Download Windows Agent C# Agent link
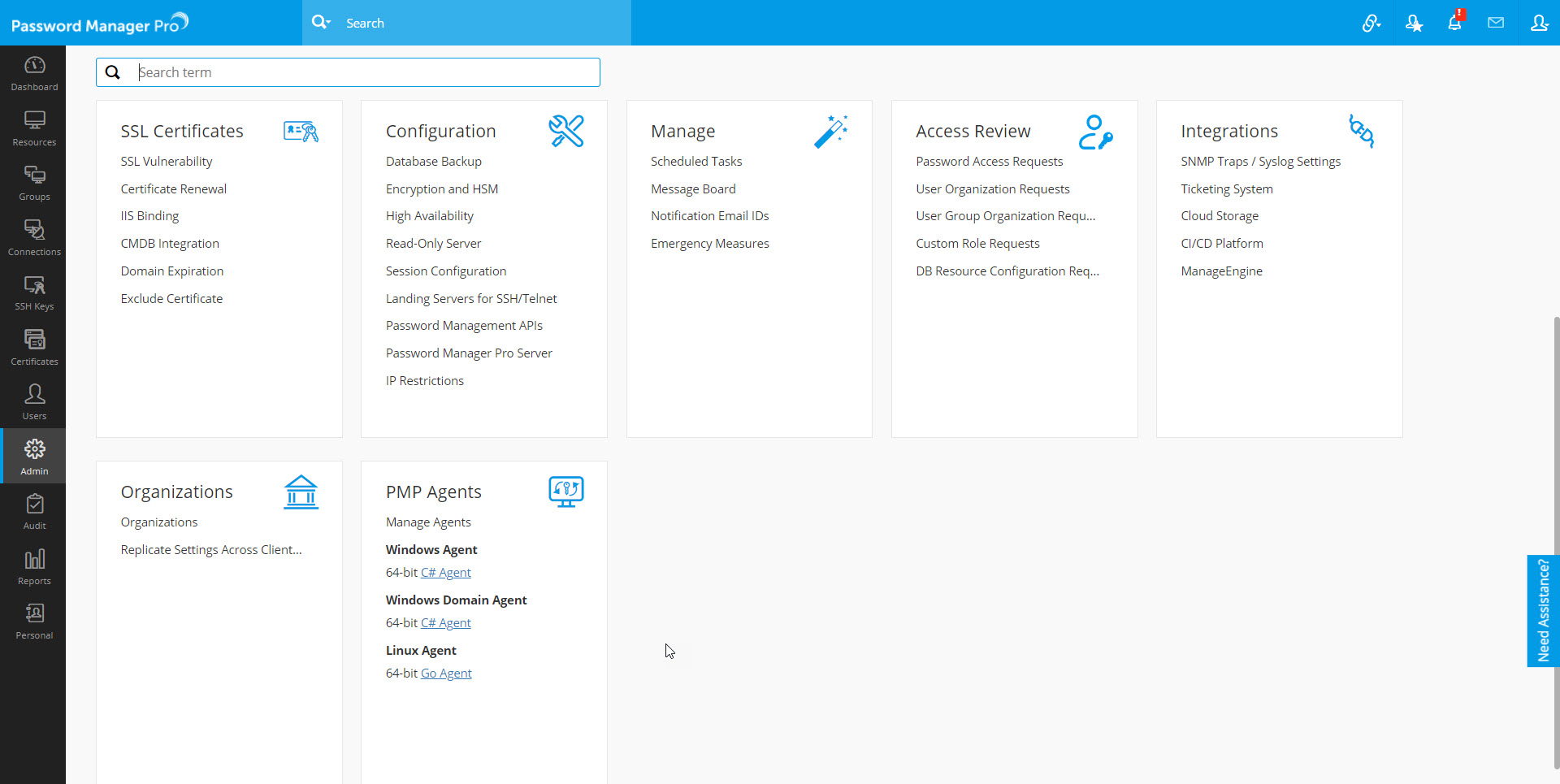 [446, 573]
